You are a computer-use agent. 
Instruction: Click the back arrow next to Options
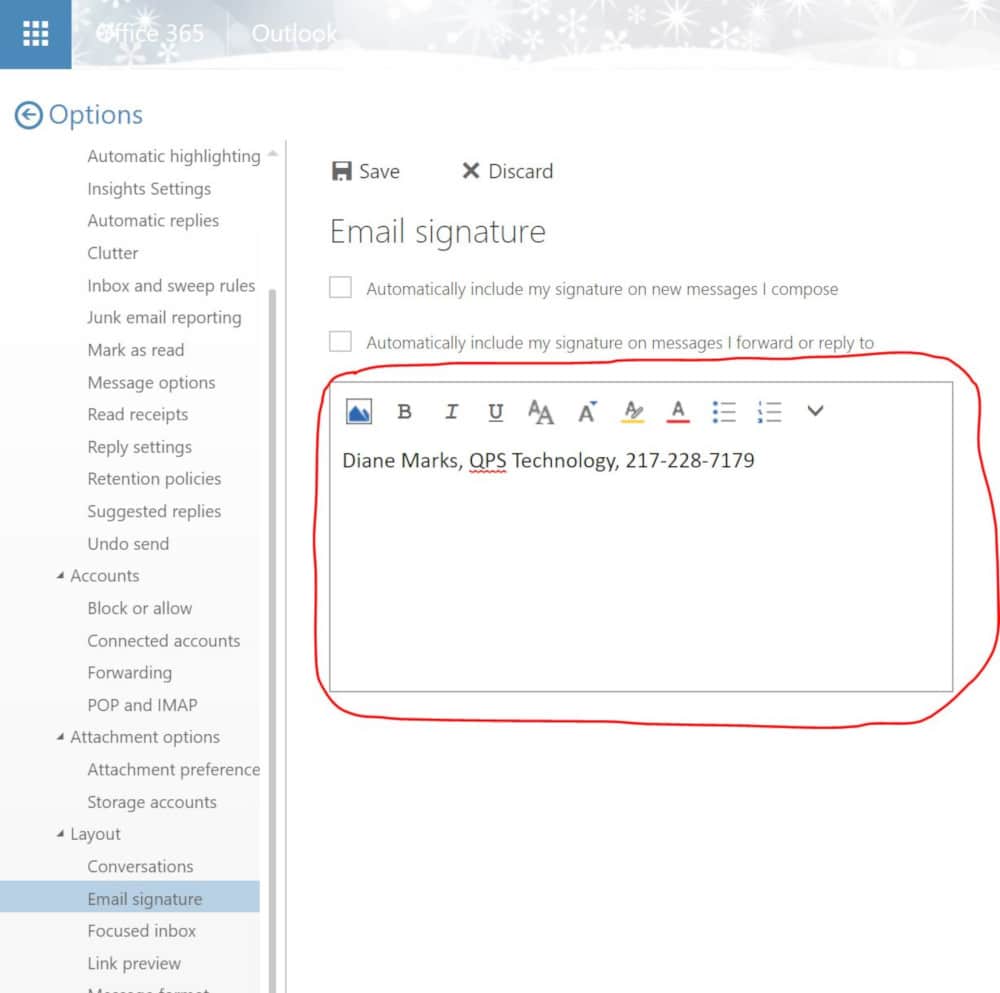tap(28, 116)
